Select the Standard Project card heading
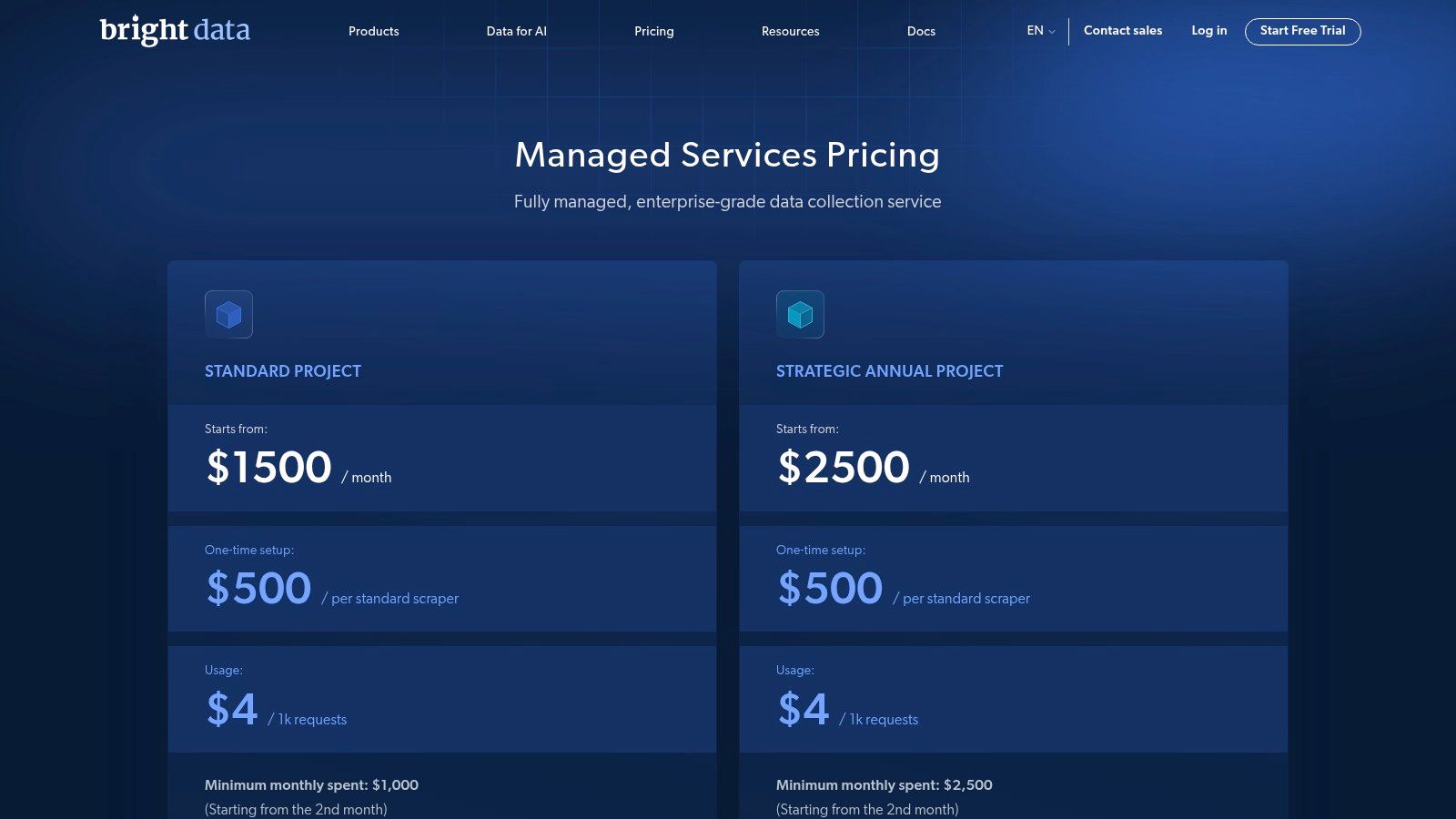The image size is (1456, 819). click(x=282, y=370)
